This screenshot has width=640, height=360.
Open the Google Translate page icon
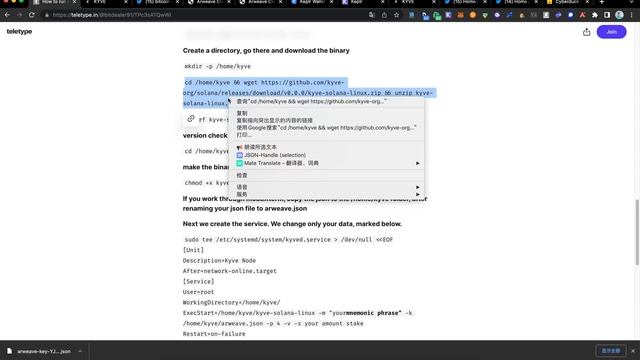[372, 15]
